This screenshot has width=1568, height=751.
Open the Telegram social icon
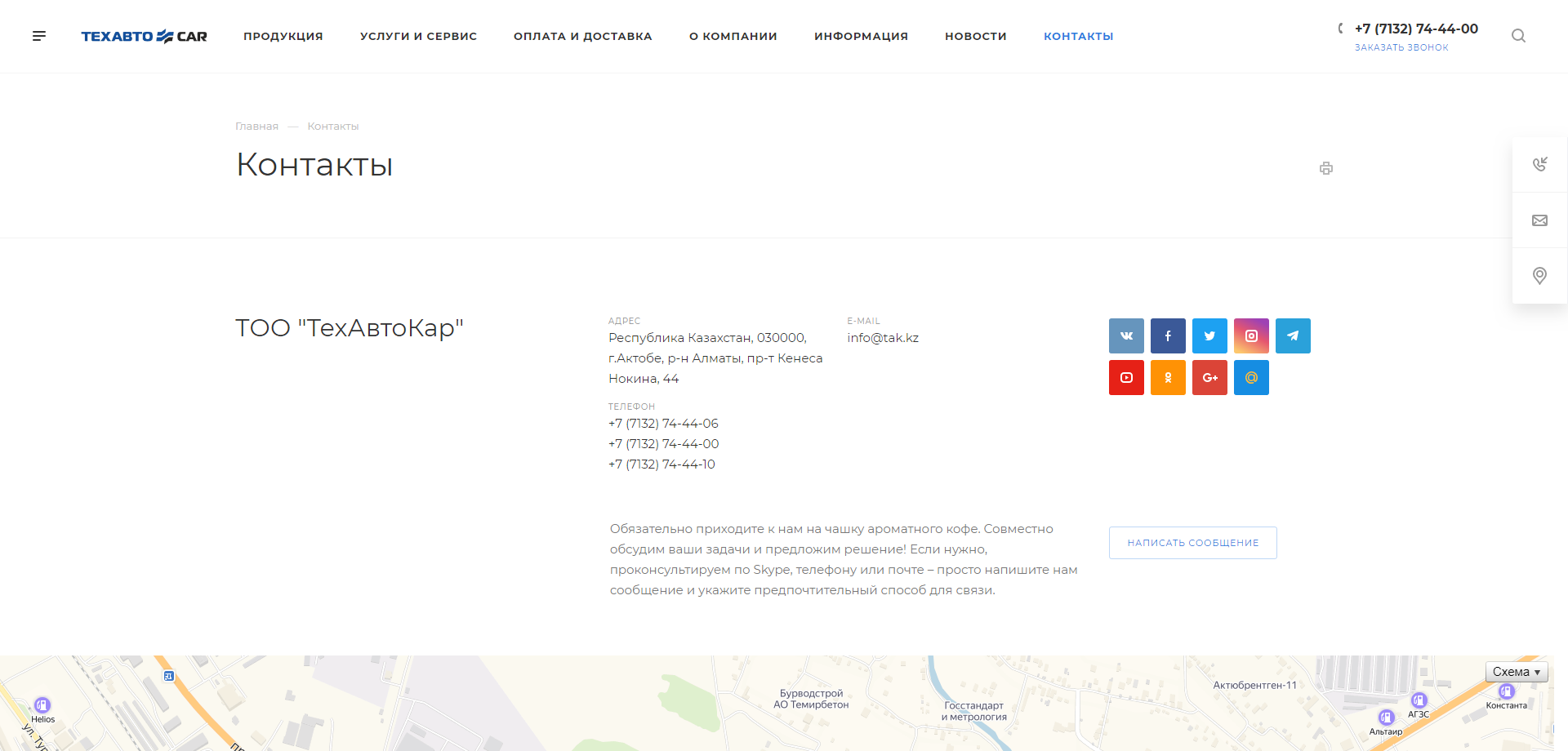pyautogui.click(x=1293, y=336)
